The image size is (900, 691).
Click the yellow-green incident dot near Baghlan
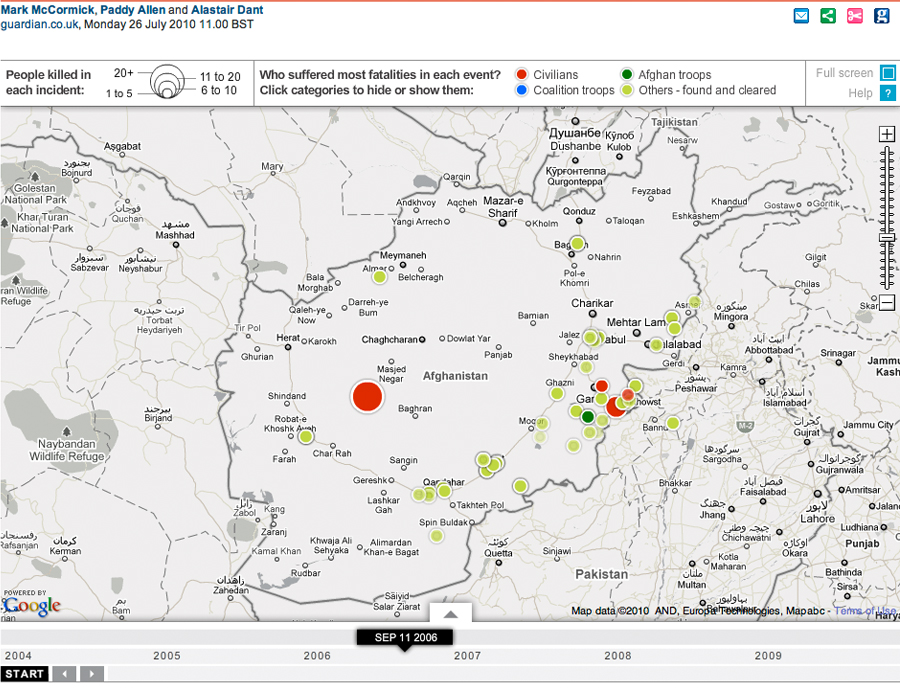(x=577, y=243)
